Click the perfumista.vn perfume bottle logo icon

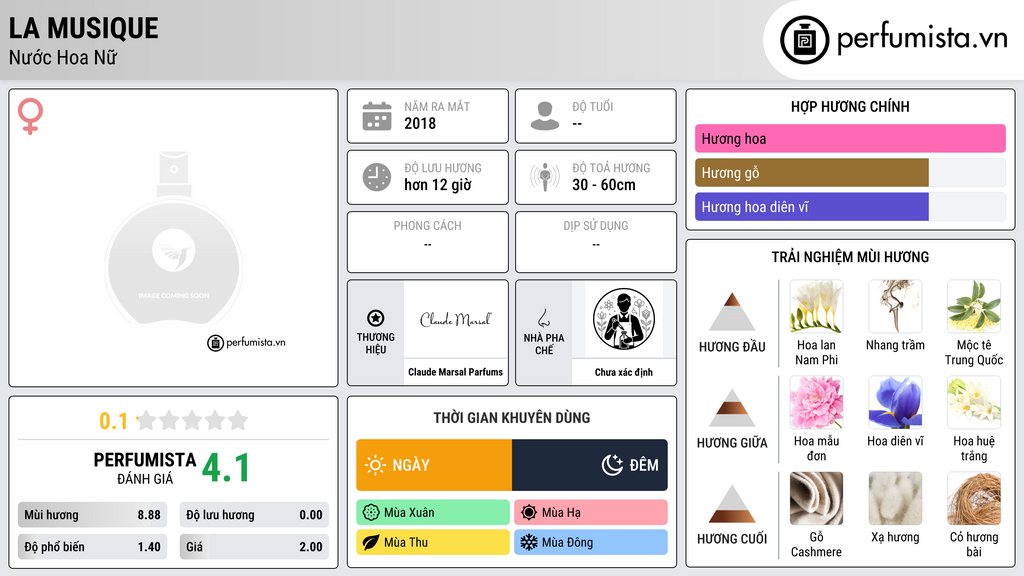(x=804, y=40)
